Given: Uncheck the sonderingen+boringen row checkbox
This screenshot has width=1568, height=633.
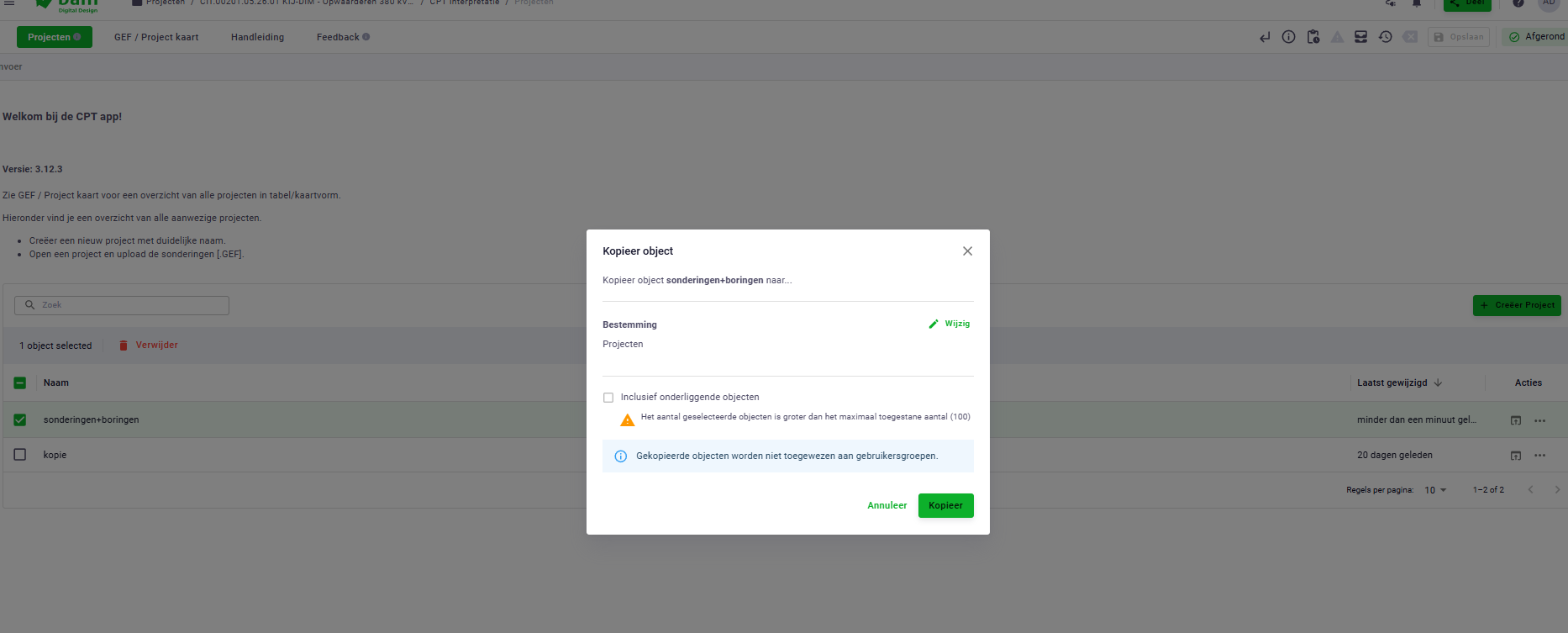Looking at the screenshot, I should (x=20, y=419).
